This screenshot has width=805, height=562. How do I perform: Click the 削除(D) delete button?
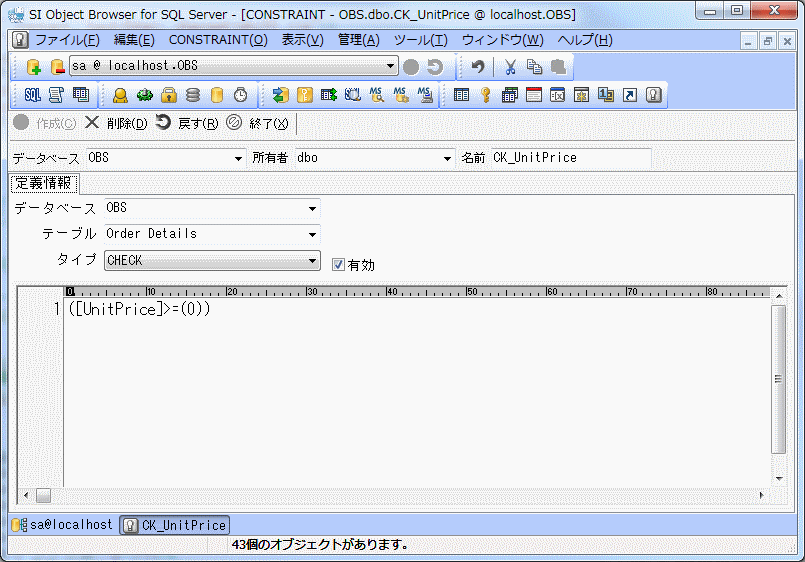coord(116,123)
